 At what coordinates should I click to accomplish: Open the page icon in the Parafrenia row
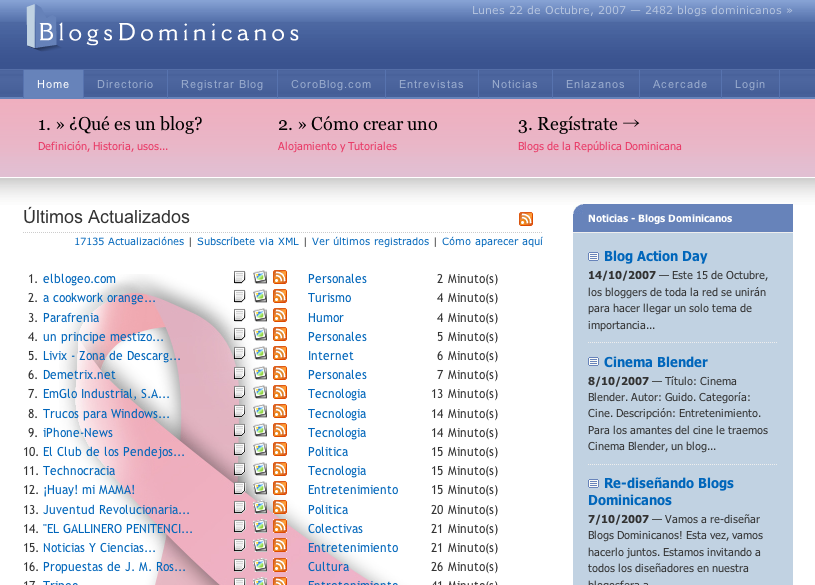(x=239, y=316)
